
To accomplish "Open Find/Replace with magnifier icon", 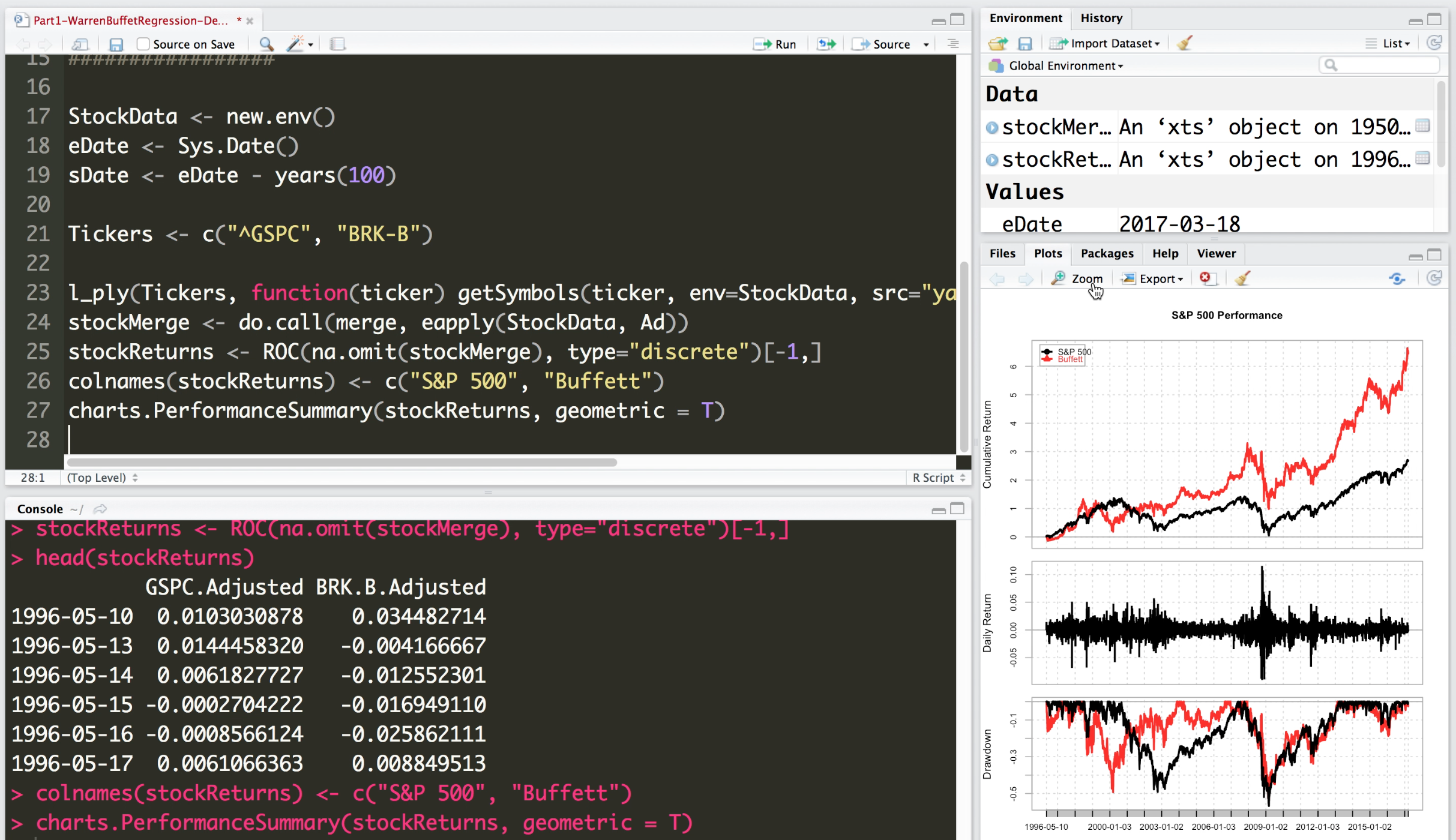I will (266, 44).
